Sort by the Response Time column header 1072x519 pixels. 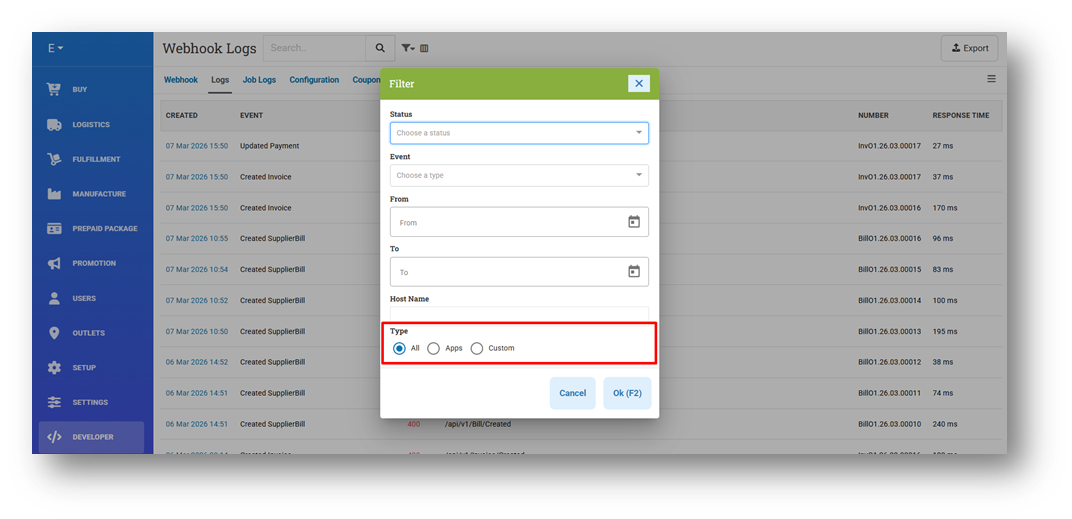tap(961, 116)
